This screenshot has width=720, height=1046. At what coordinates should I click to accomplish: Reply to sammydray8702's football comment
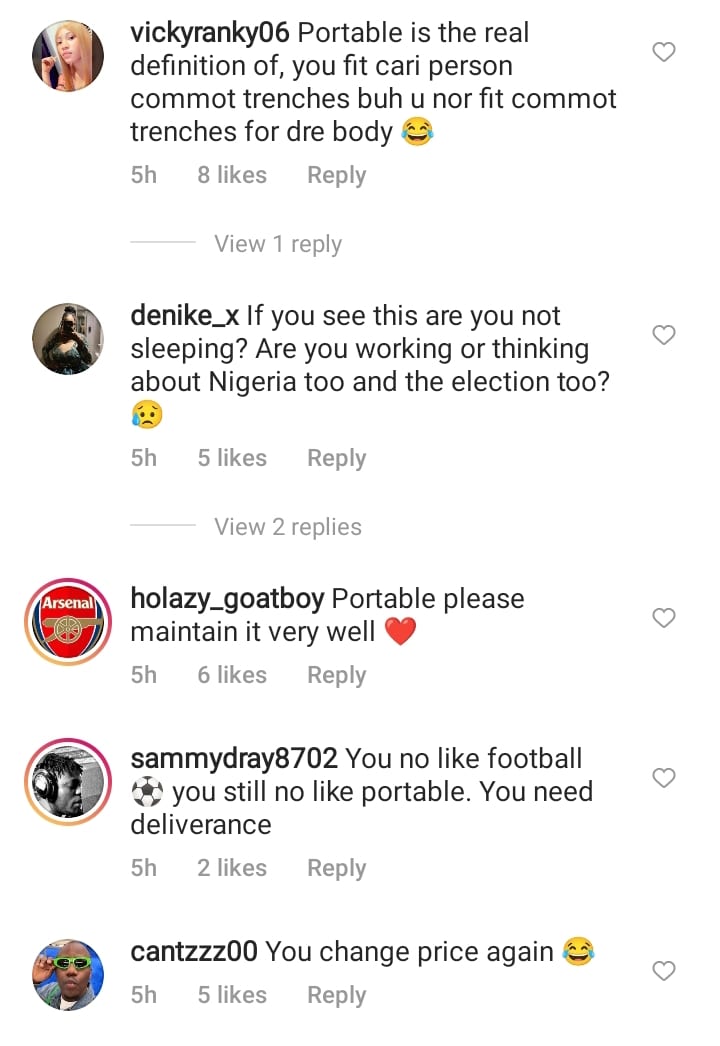336,868
